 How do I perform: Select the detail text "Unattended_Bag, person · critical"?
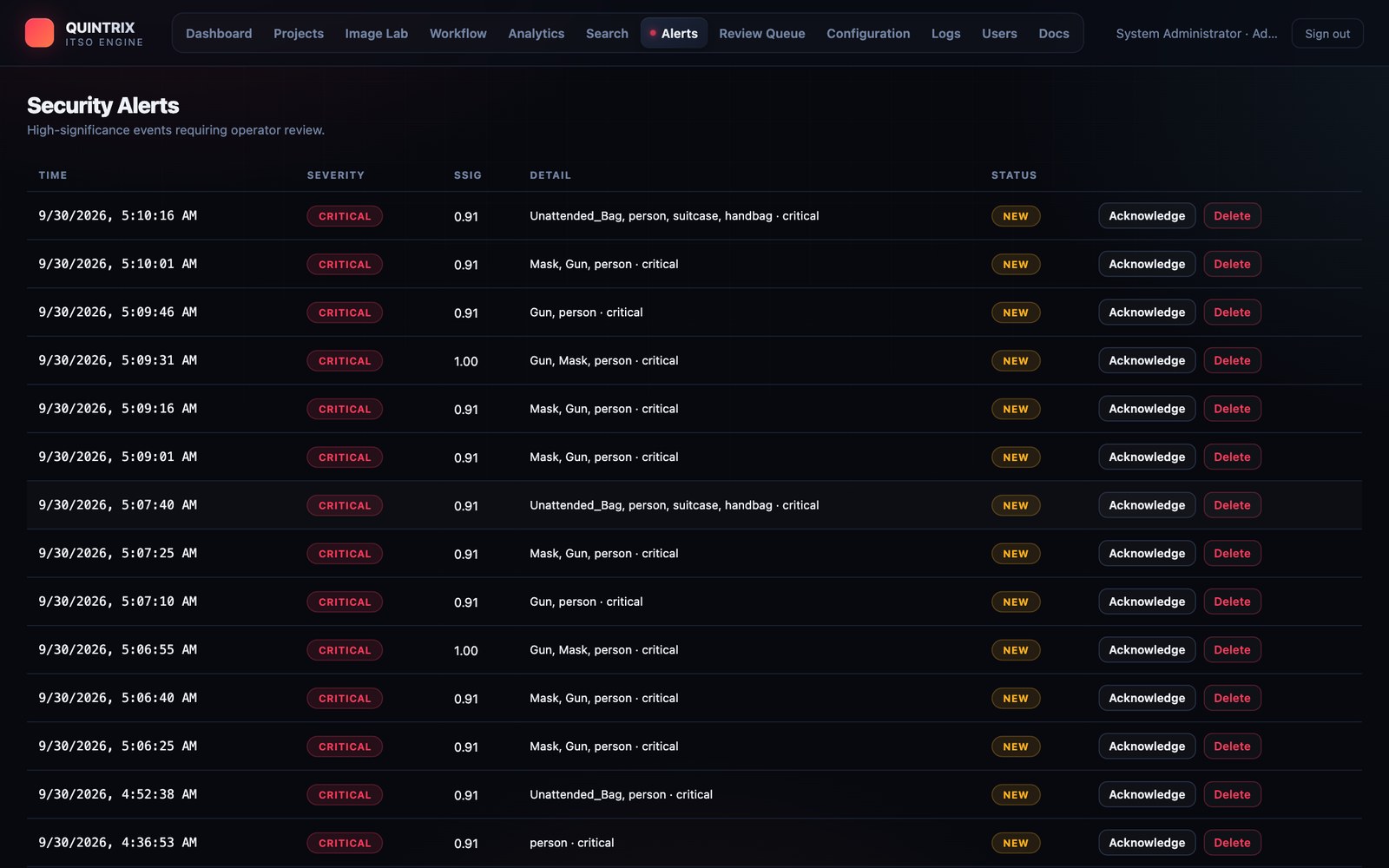[x=622, y=794]
